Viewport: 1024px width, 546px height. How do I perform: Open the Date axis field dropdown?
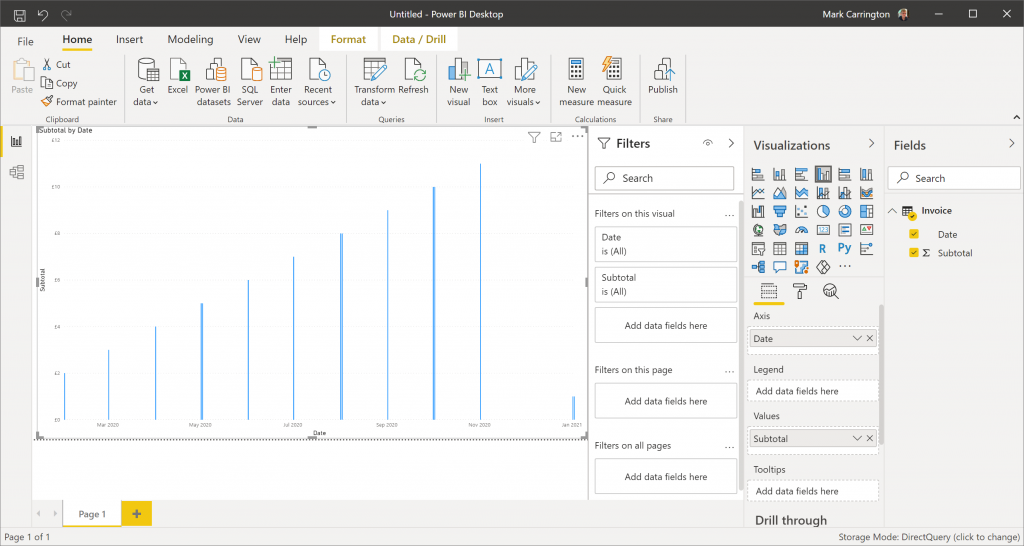click(857, 338)
